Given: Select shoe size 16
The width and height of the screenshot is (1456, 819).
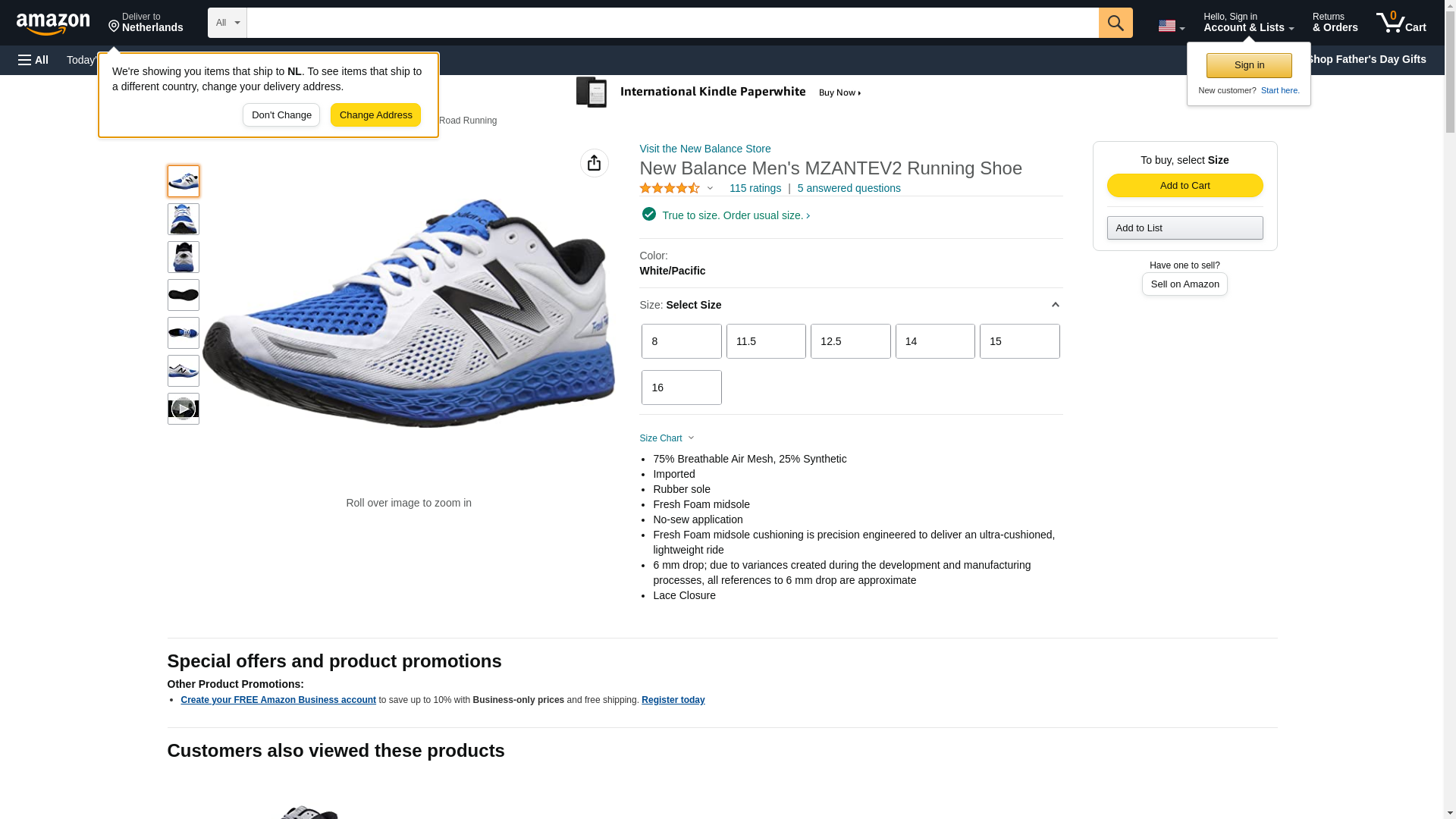Looking at the screenshot, I should [x=681, y=388].
